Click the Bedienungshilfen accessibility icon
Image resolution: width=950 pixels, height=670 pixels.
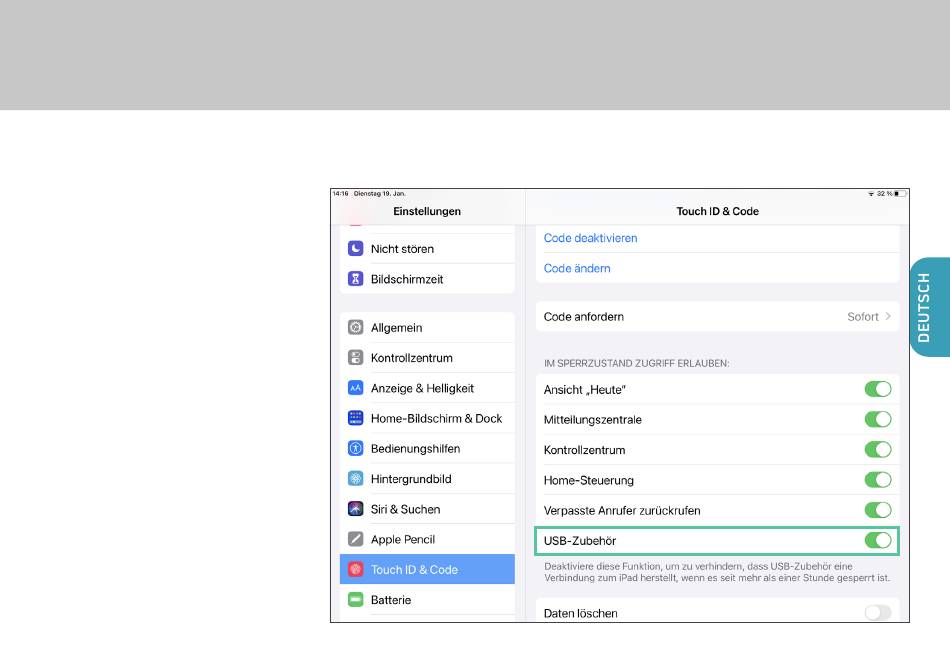coord(356,448)
